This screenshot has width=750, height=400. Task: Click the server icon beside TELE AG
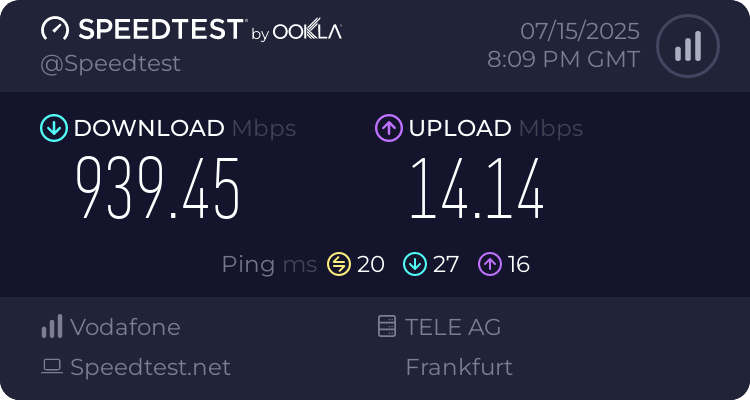click(x=386, y=327)
